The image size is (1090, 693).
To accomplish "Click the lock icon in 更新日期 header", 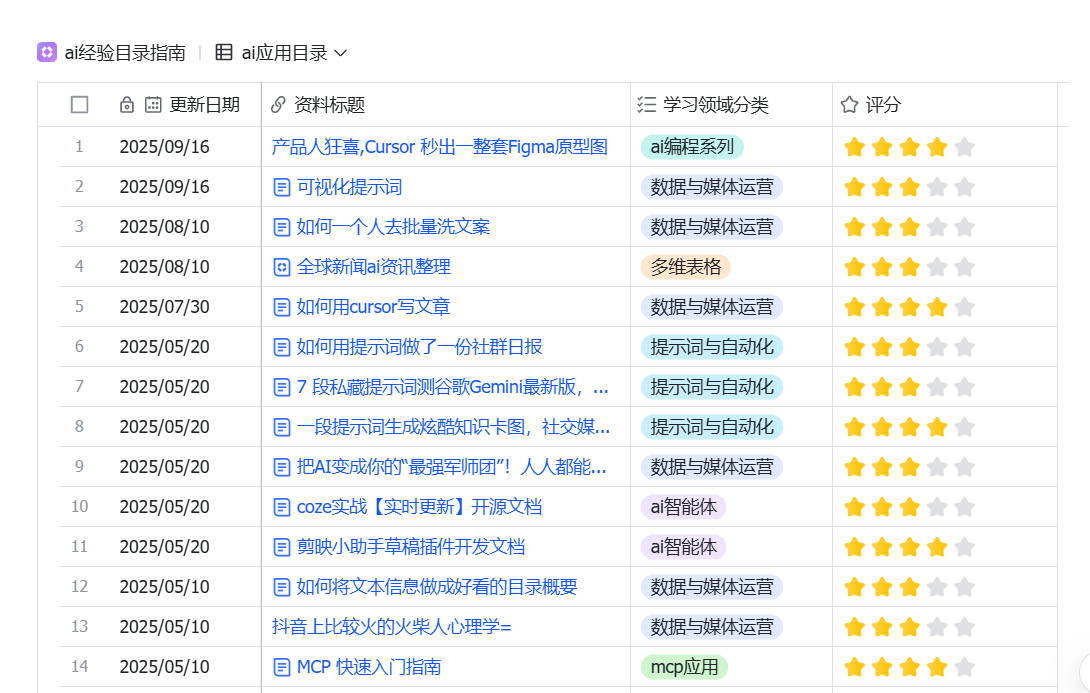I will pyautogui.click(x=126, y=104).
